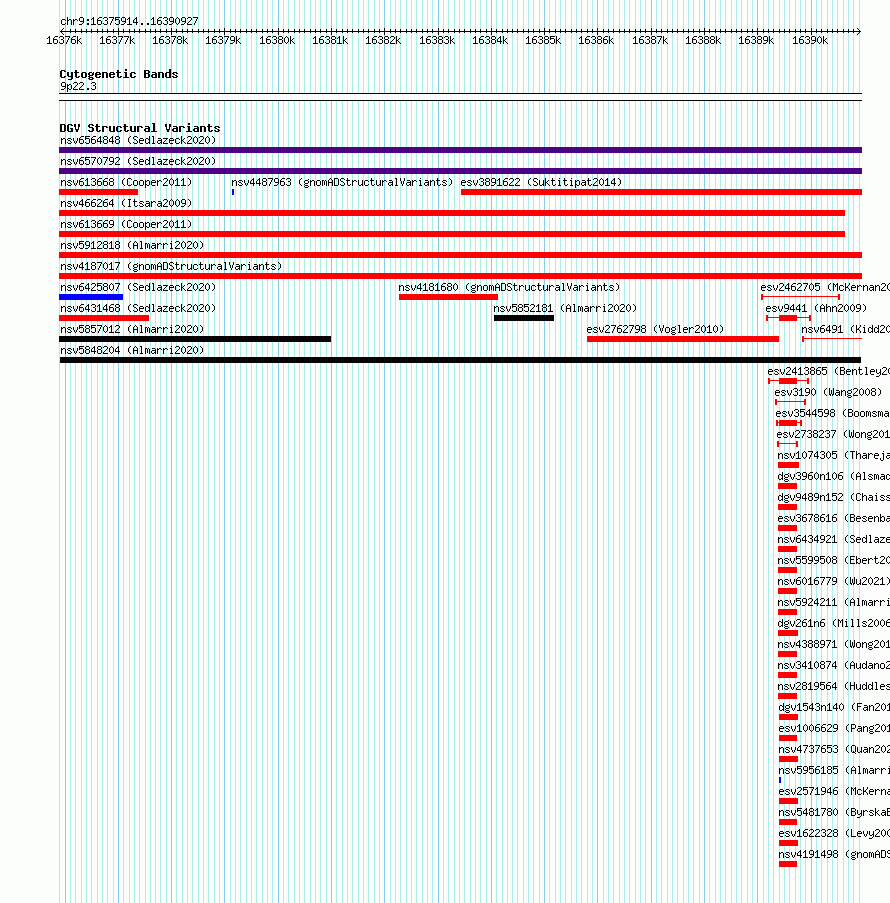Select esv2462705 (McKernan) label

click(825, 287)
